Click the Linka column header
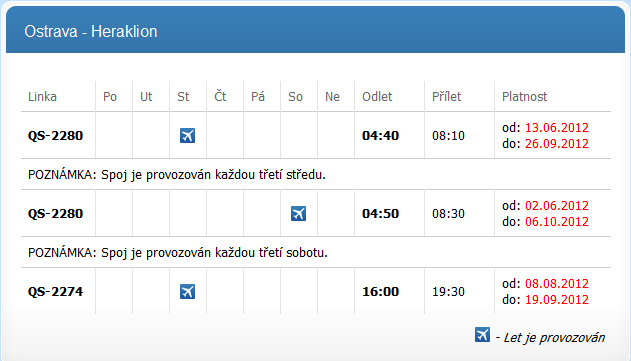 point(42,97)
